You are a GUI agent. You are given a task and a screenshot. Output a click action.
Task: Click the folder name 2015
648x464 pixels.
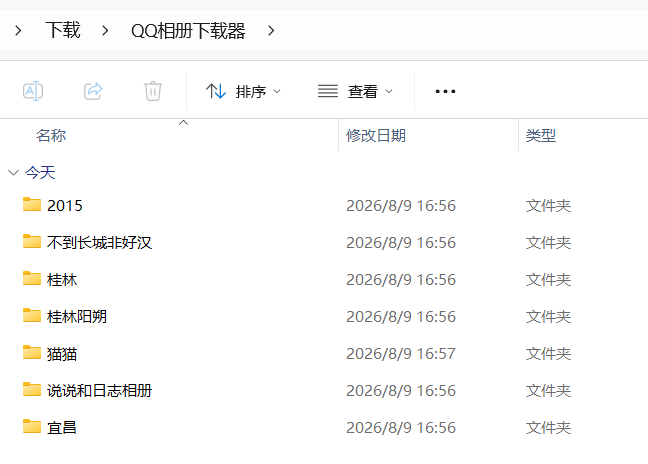click(65, 206)
